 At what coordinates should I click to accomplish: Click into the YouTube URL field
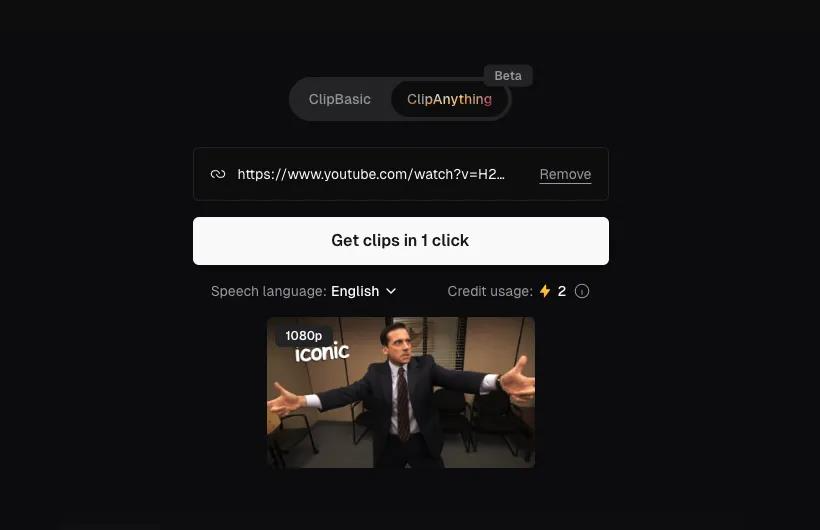371,174
